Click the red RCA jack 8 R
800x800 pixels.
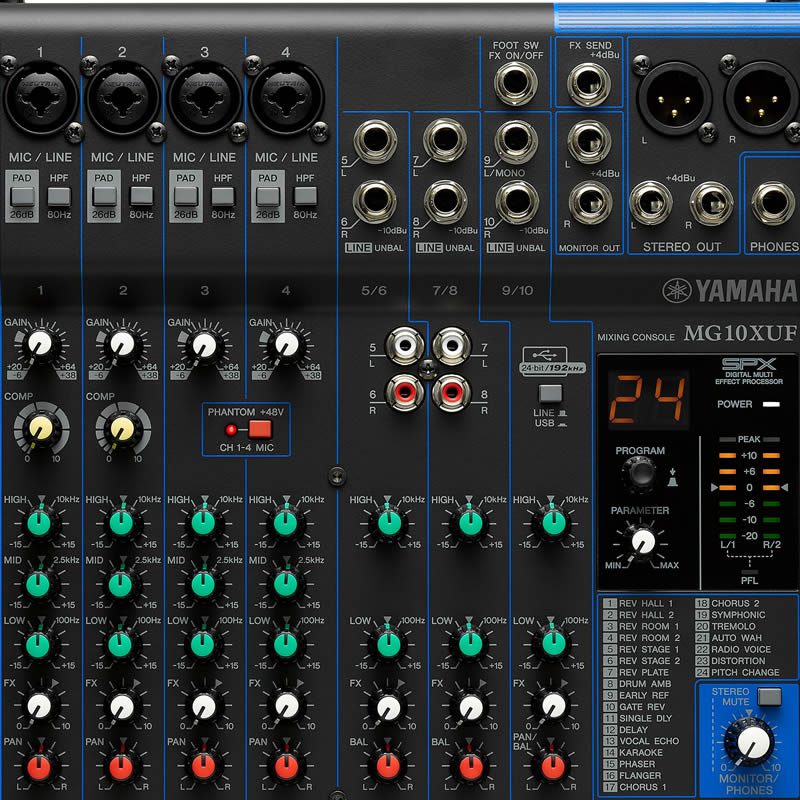[x=452, y=392]
